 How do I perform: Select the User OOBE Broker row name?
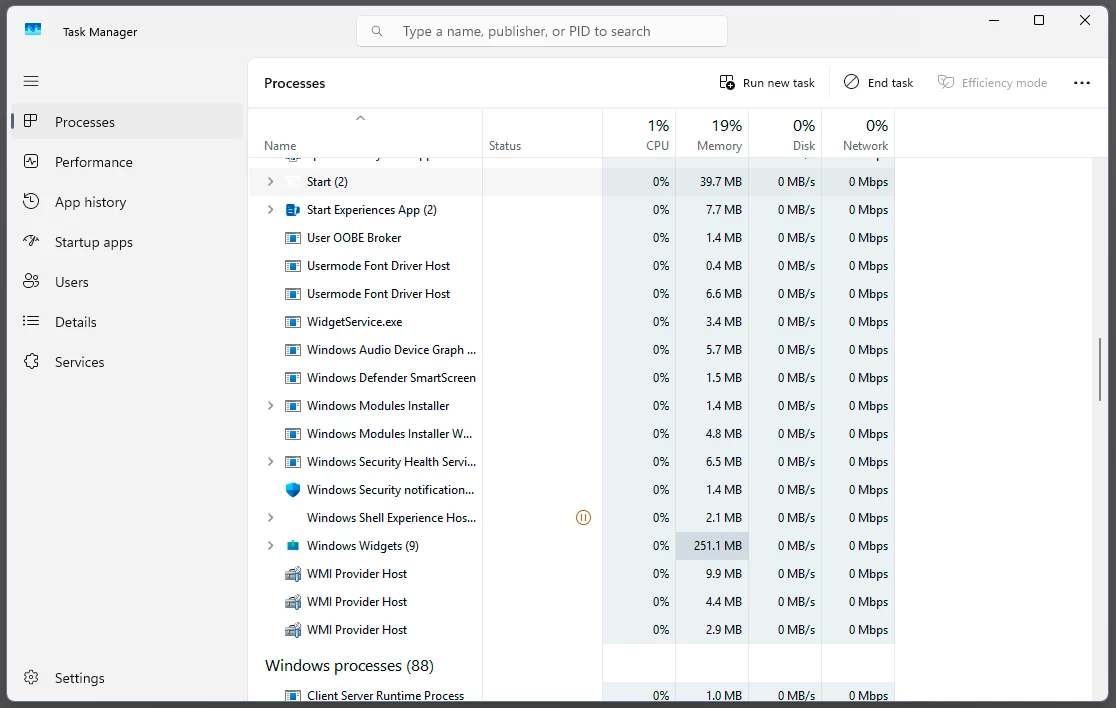click(x=354, y=238)
